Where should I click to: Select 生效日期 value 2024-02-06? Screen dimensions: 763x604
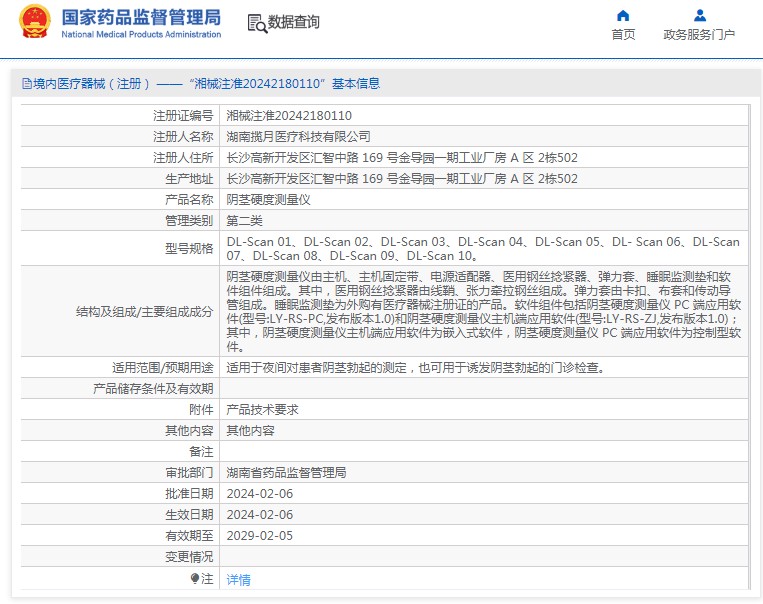[x=260, y=514]
